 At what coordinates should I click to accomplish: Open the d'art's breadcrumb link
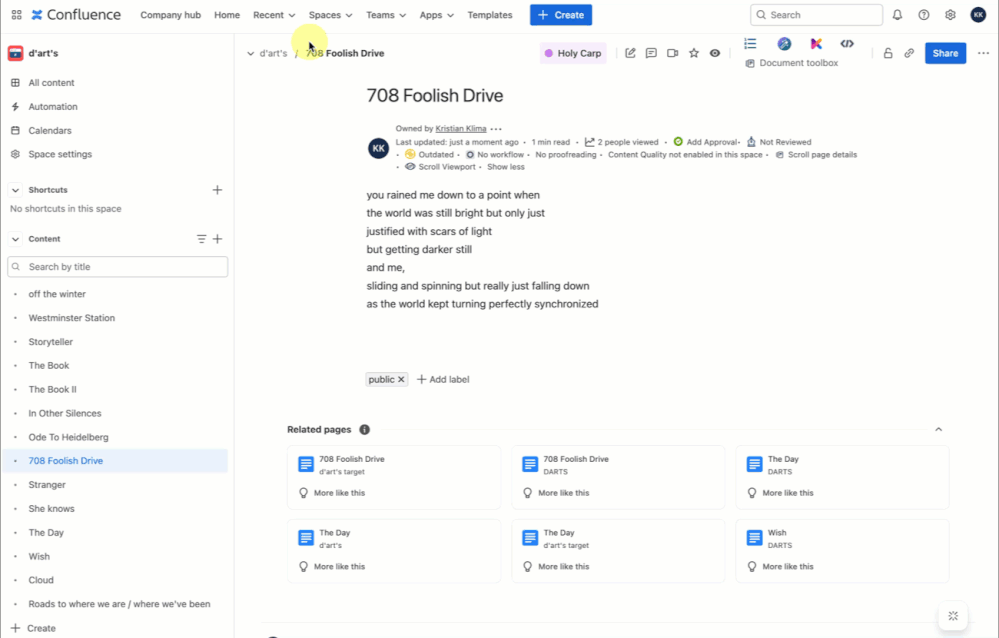pos(273,53)
